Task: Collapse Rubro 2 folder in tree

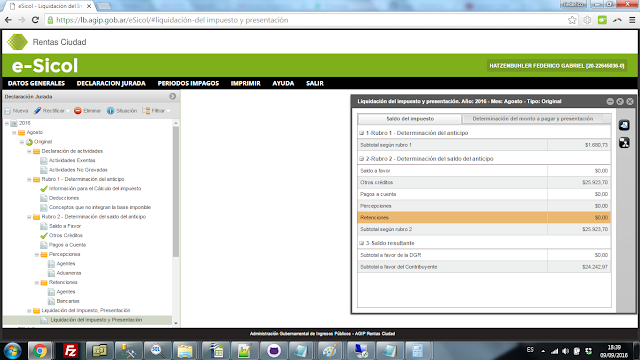Action: 29,217
